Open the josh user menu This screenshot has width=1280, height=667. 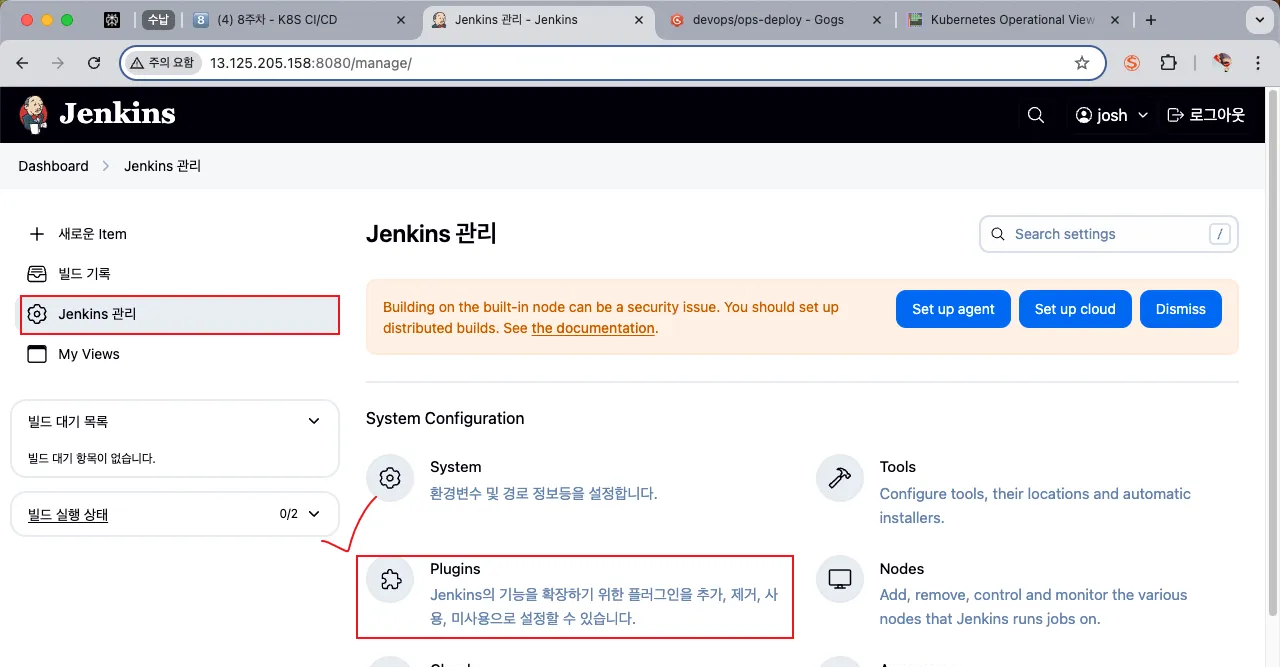click(1112, 115)
